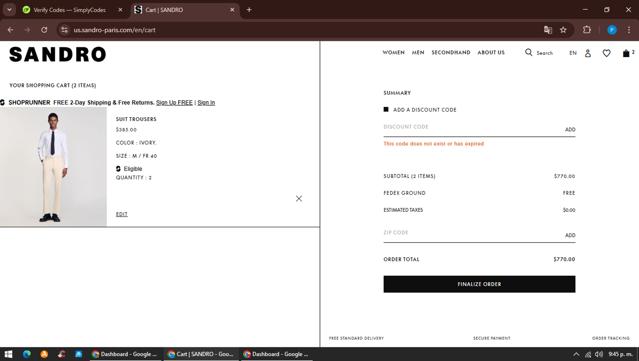Open the tab search dropdown arrow

pyautogui.click(x=9, y=10)
